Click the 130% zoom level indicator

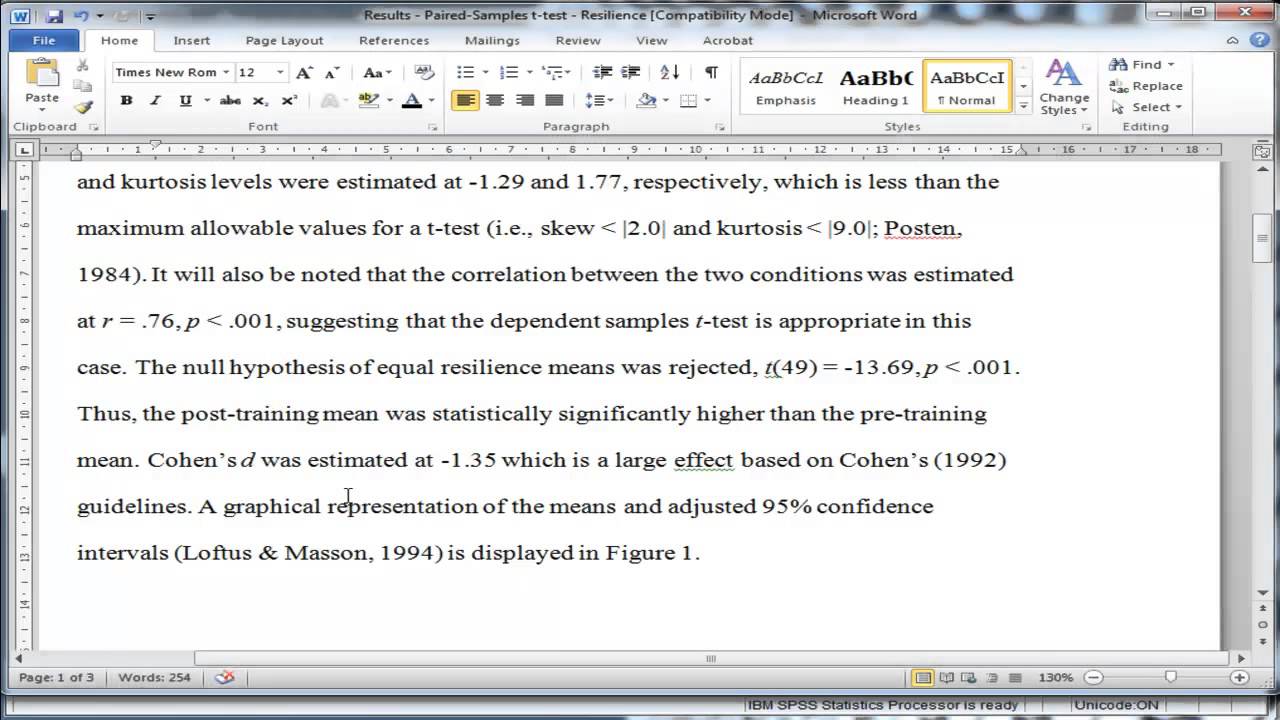point(1055,677)
